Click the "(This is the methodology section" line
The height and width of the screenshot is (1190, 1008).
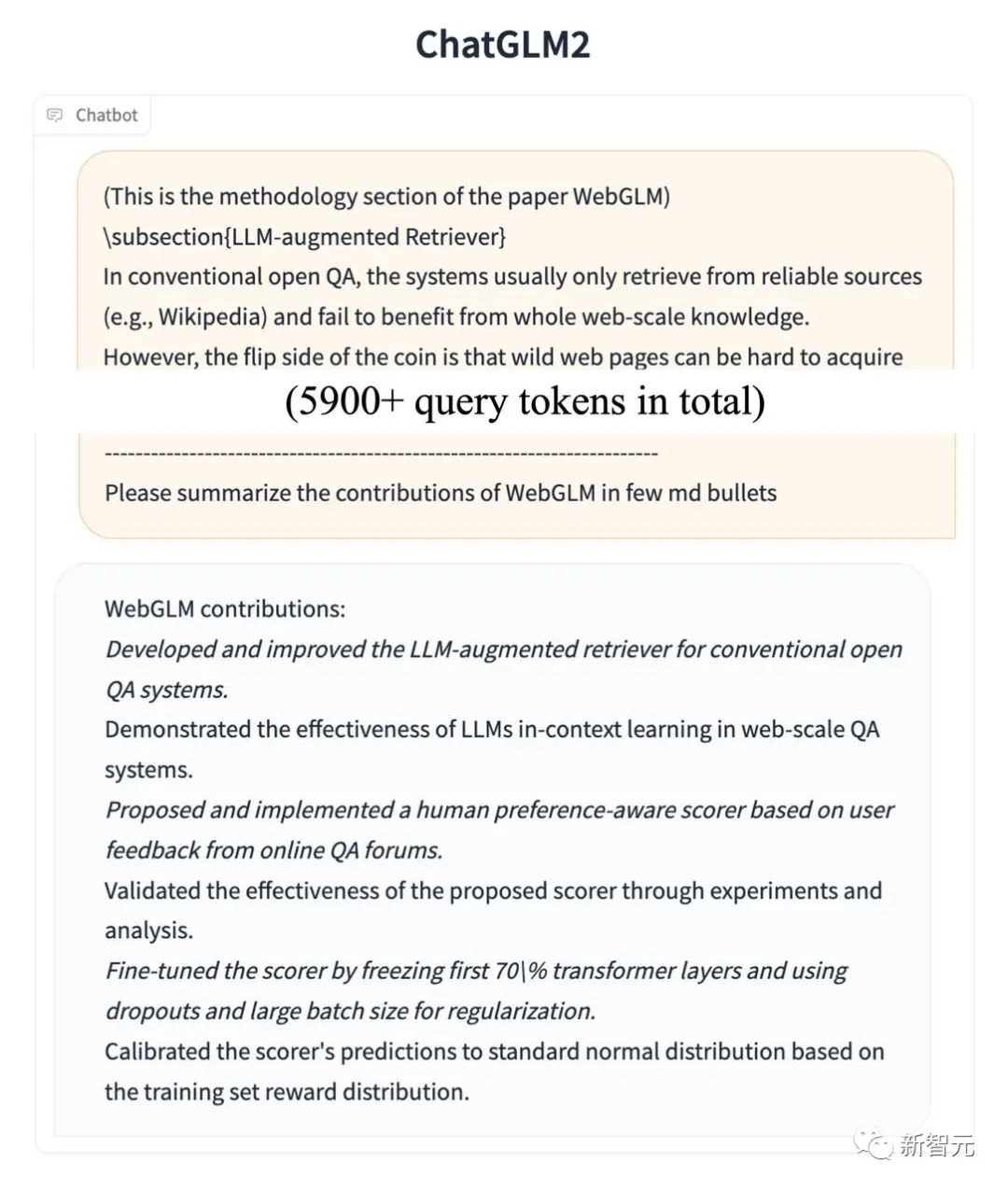tap(386, 196)
